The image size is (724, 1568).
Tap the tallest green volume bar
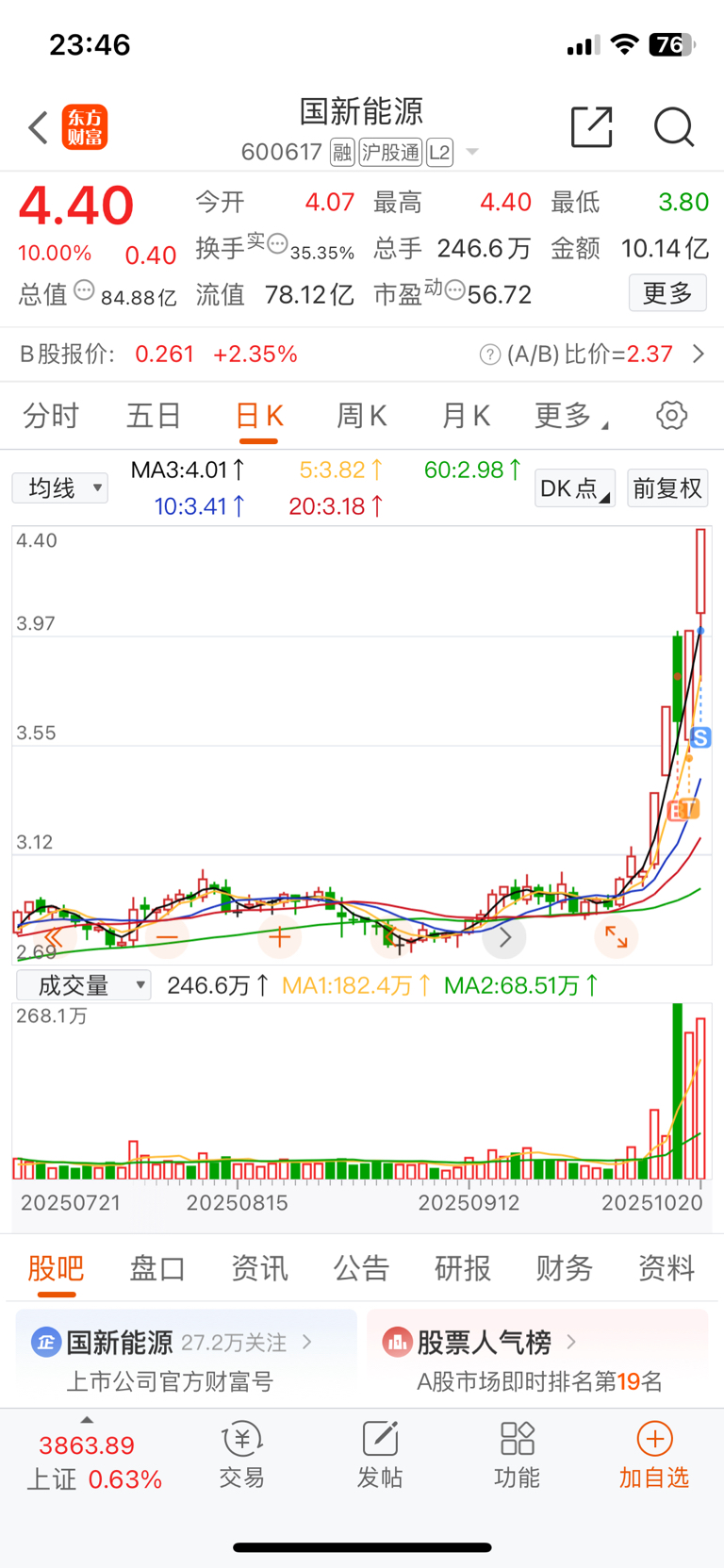678,1091
